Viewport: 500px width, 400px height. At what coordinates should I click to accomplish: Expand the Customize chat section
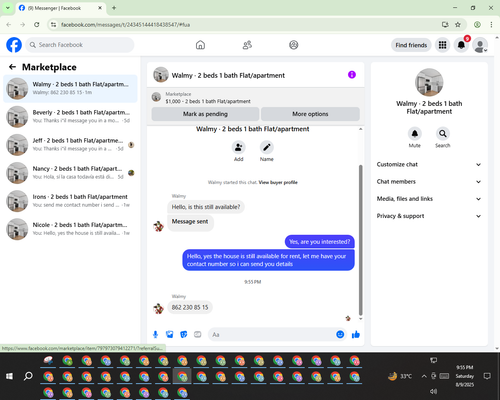click(x=429, y=164)
